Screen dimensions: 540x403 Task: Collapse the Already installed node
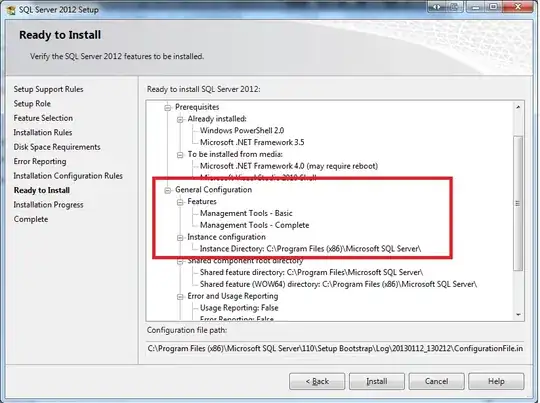point(180,120)
